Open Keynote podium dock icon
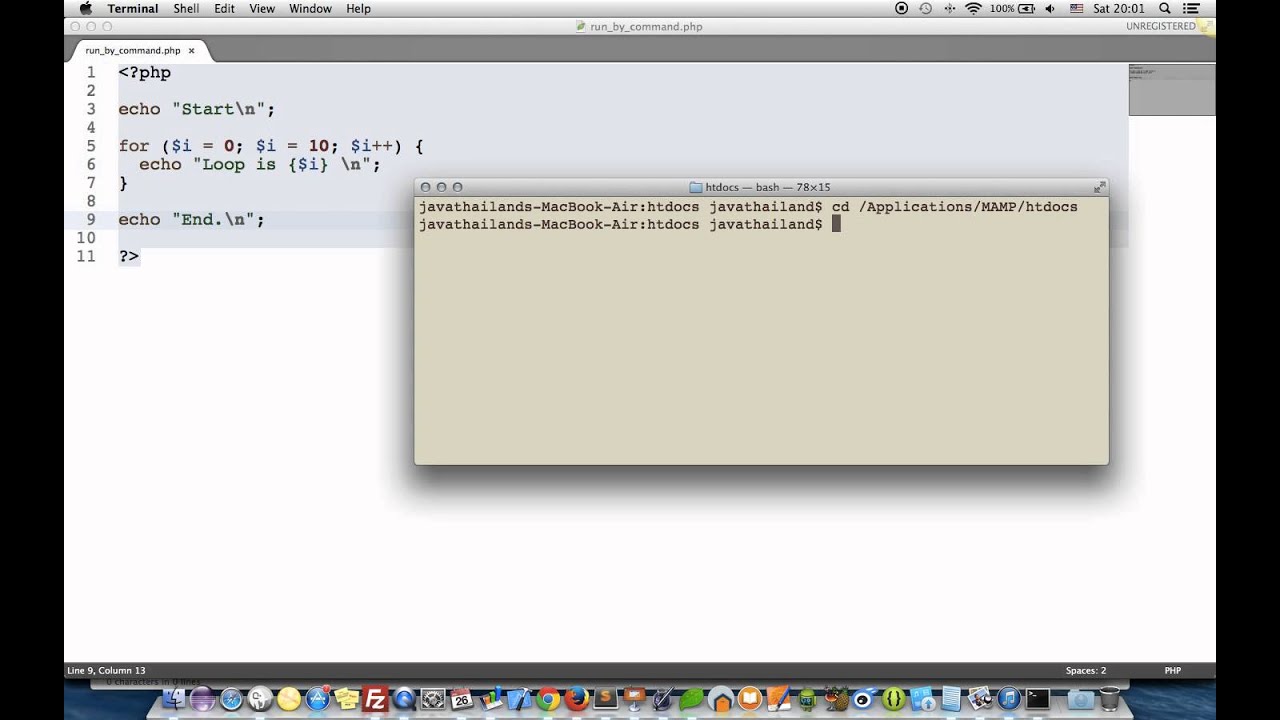The image size is (1280, 720). tap(632, 699)
